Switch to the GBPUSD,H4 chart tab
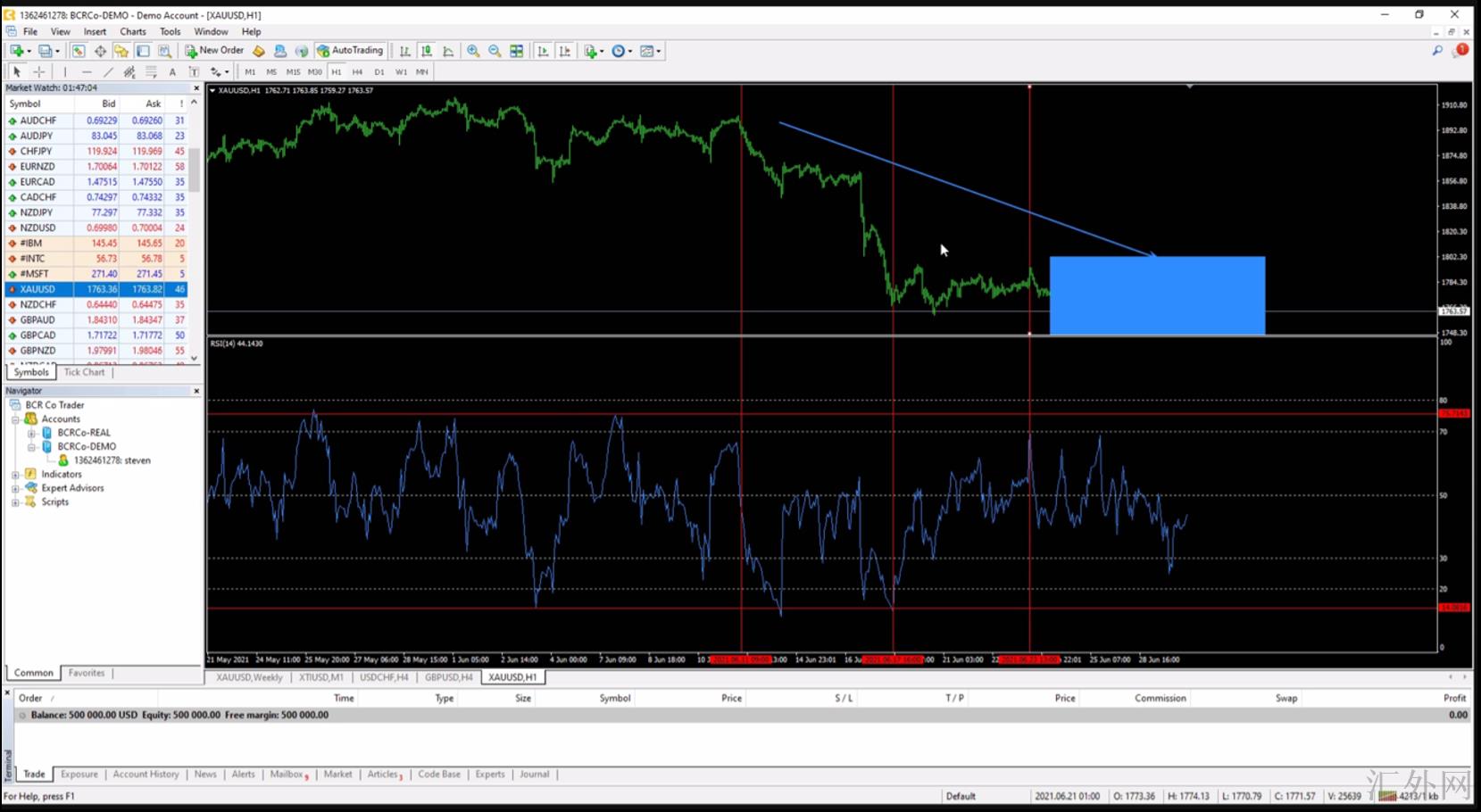Screen dimensions: 1481x812 pyautogui.click(x=448, y=677)
